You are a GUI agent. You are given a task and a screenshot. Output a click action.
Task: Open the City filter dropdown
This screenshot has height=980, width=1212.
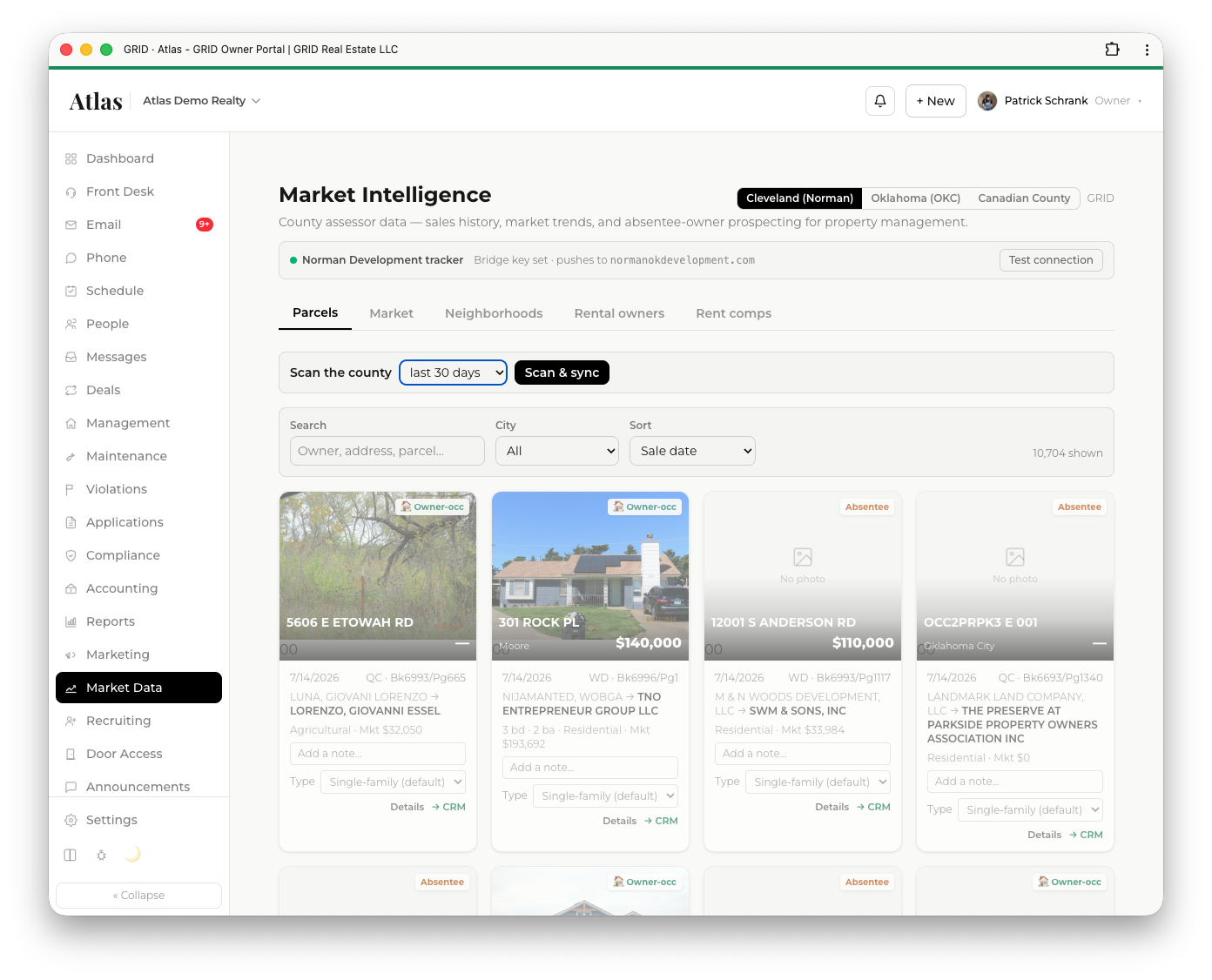coord(557,451)
